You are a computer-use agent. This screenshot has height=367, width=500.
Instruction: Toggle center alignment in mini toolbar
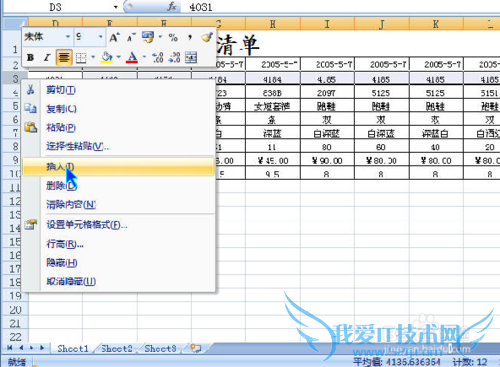pos(64,57)
